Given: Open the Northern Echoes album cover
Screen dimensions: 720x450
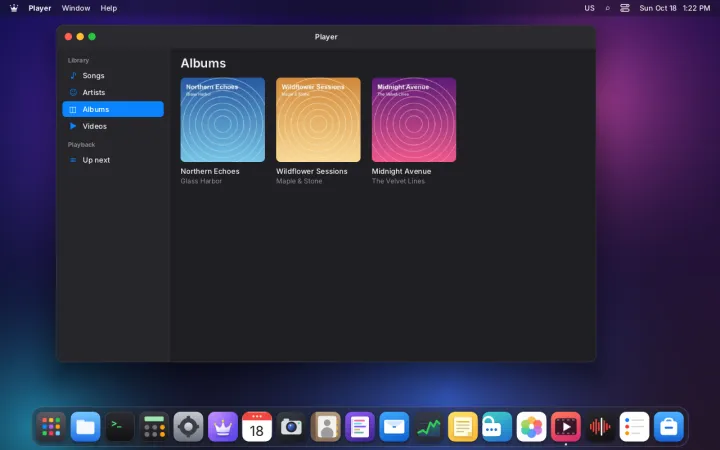Looking at the screenshot, I should click(223, 120).
